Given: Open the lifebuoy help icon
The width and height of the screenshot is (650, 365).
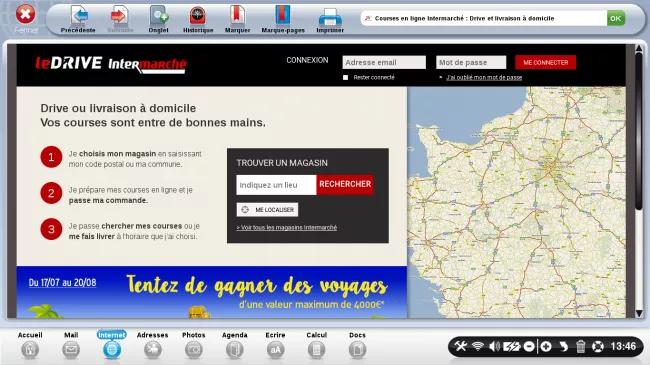Looking at the screenshot, I should click(x=598, y=346).
